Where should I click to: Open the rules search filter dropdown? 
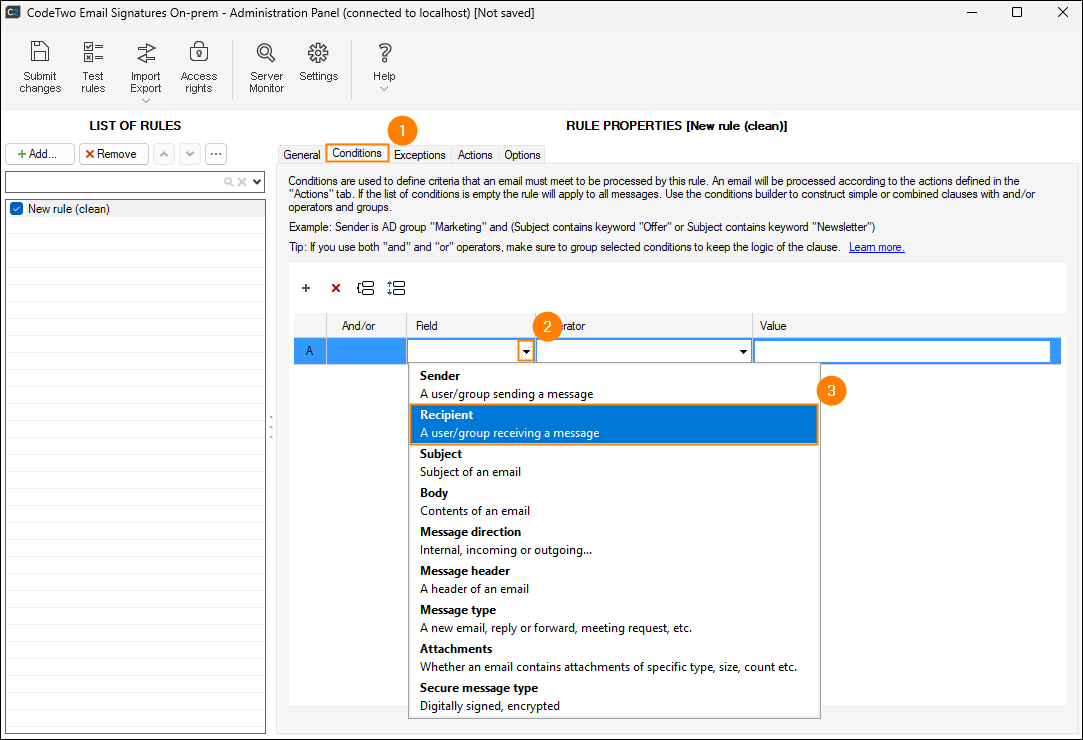tap(258, 182)
